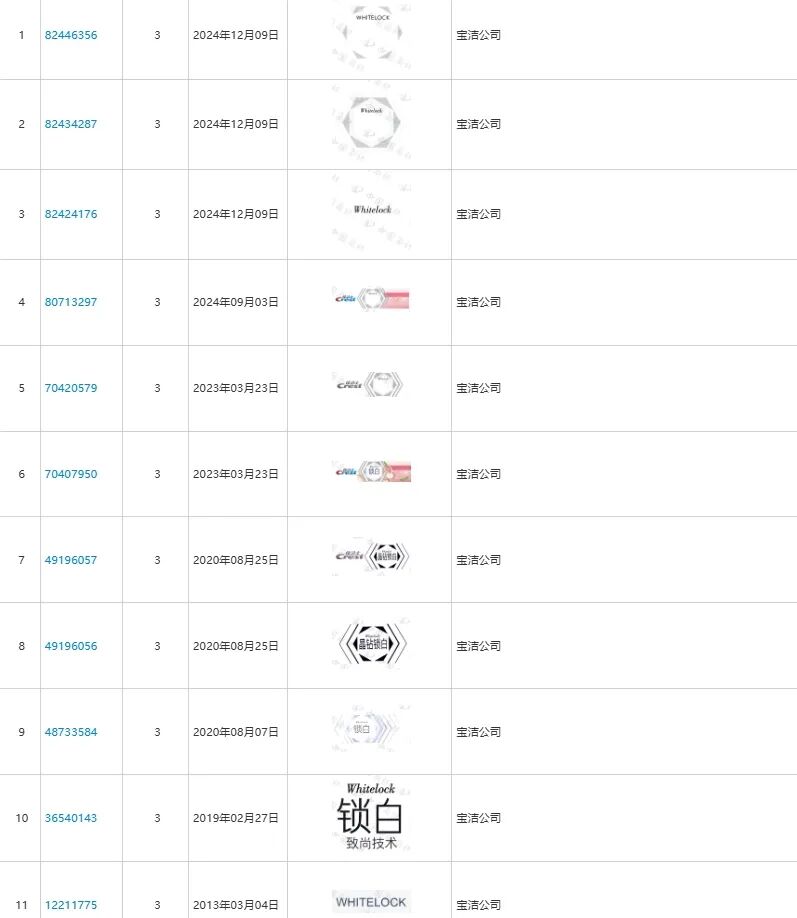Open application number 49196056 link
The image size is (797, 918).
point(71,646)
